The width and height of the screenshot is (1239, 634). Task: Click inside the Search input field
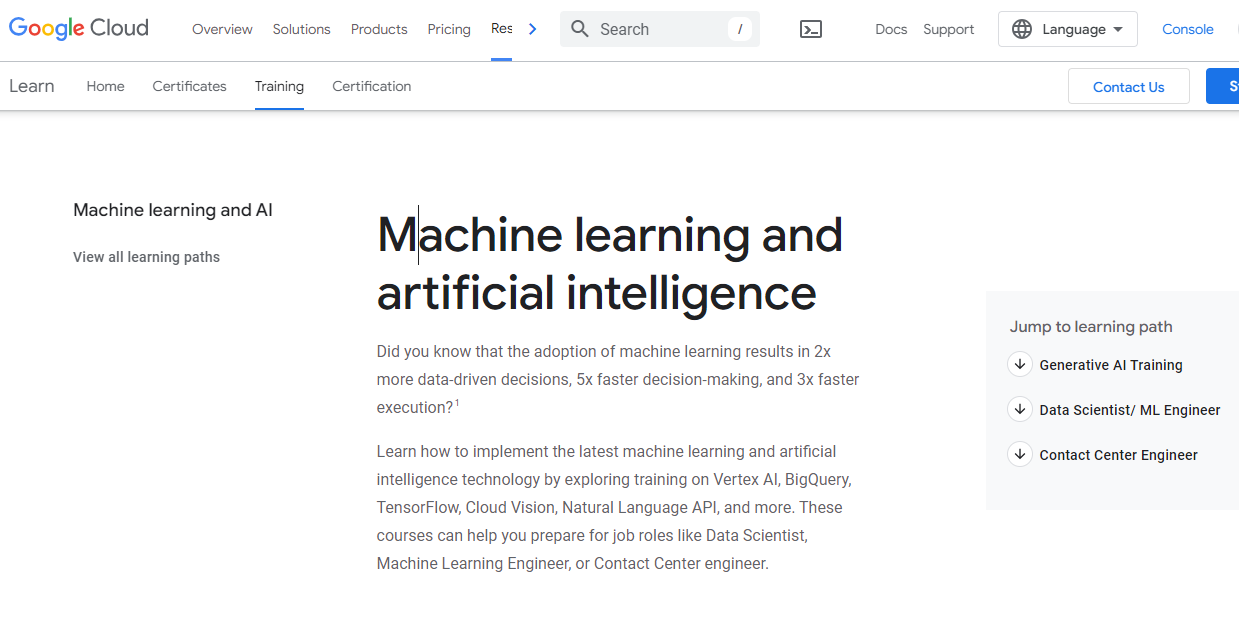click(x=660, y=29)
